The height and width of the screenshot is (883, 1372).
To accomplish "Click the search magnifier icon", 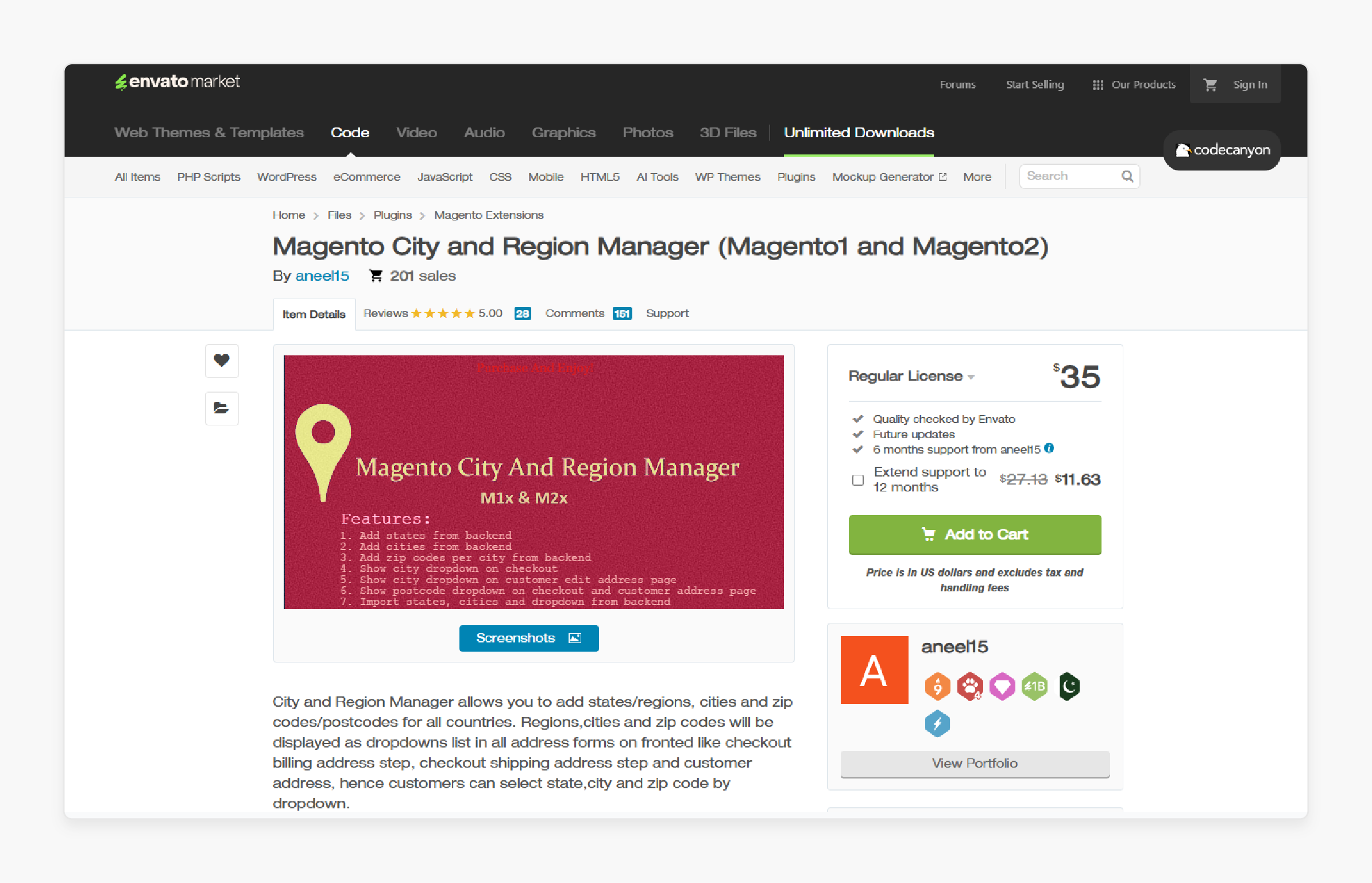I will (1127, 176).
